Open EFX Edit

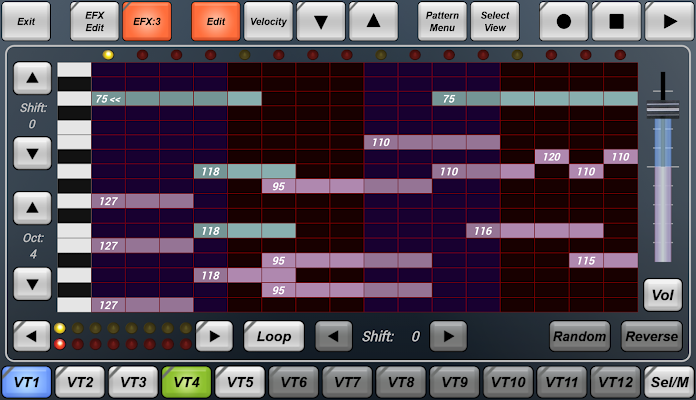pyautogui.click(x=95, y=21)
